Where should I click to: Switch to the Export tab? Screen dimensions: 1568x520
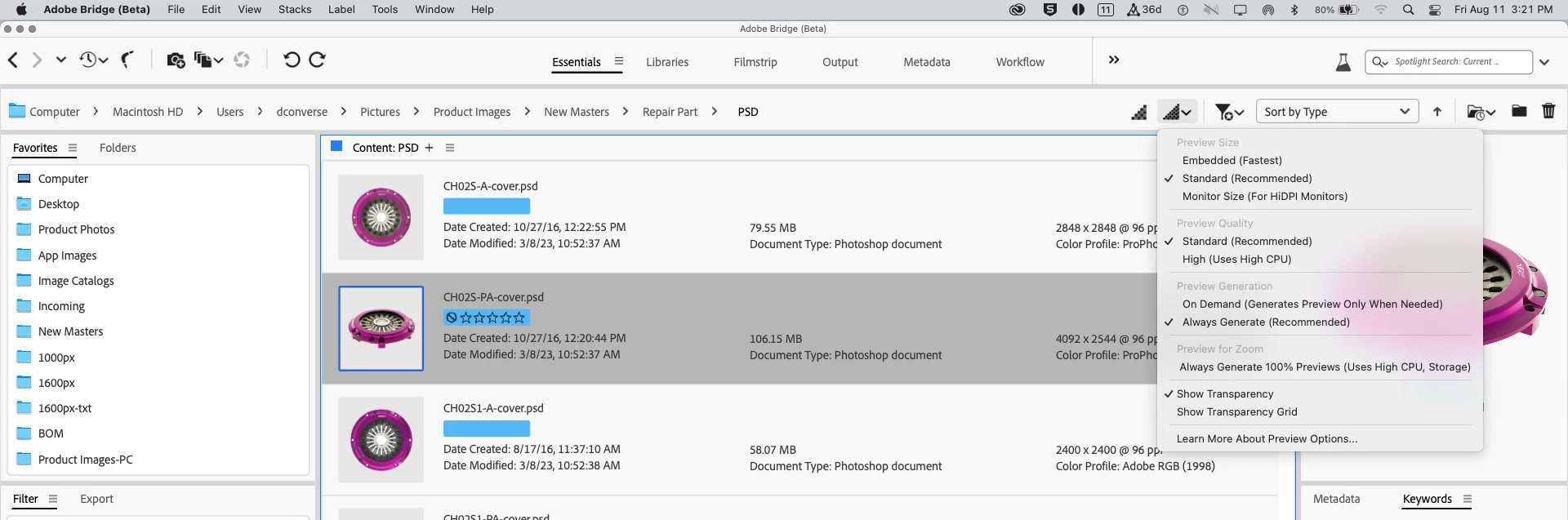(x=96, y=499)
